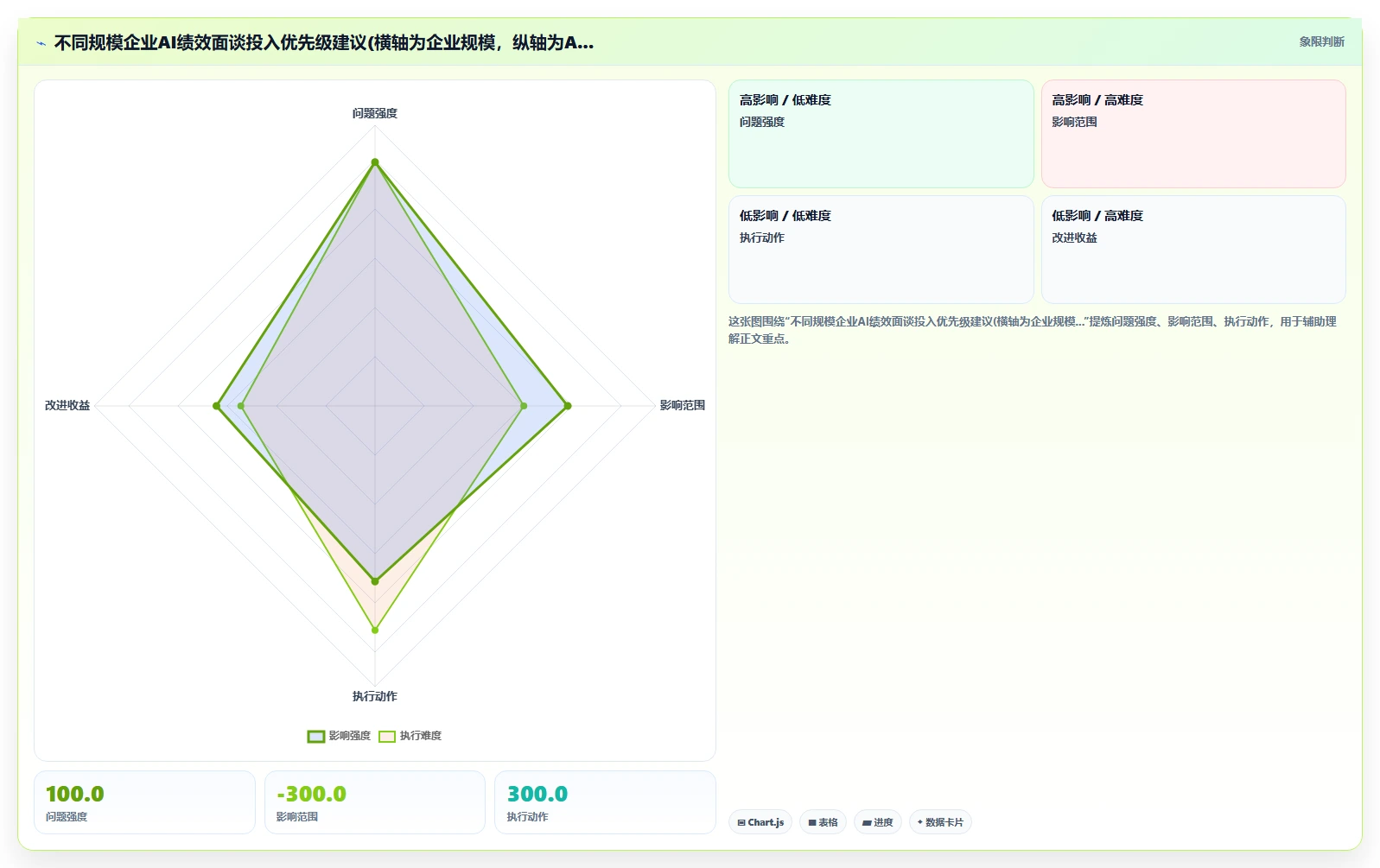Click 执行动作 text in the low-impact low-difficulty card
Screen dimensions: 1380x868
coord(762,238)
